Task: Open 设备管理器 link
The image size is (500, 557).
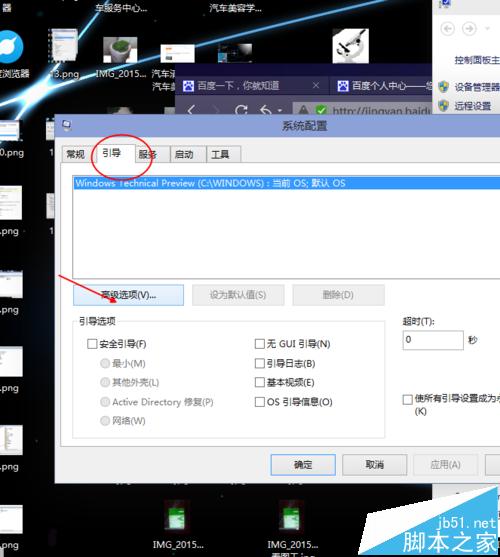Action: [x=477, y=87]
